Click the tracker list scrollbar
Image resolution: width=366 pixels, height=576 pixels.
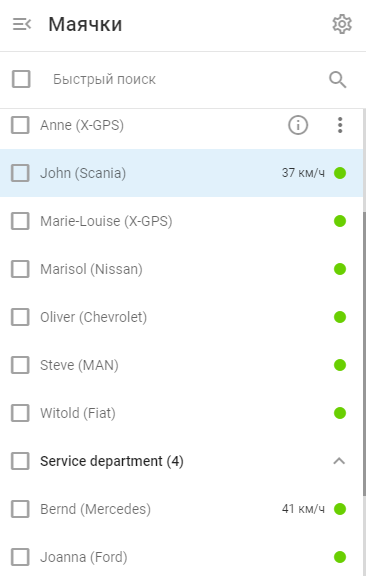(x=364, y=353)
